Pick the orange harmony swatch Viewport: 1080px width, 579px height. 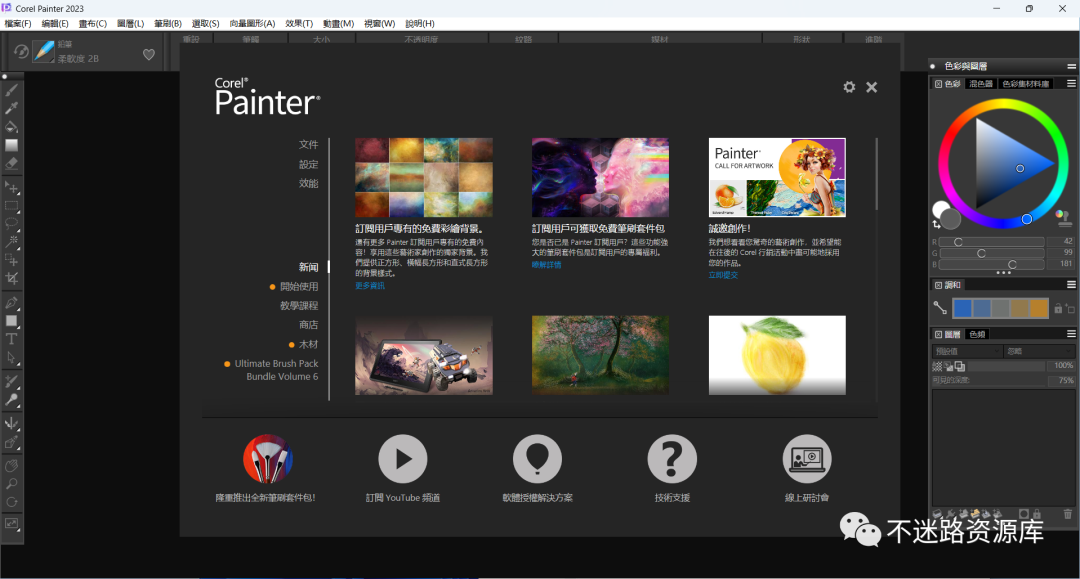tap(1039, 308)
